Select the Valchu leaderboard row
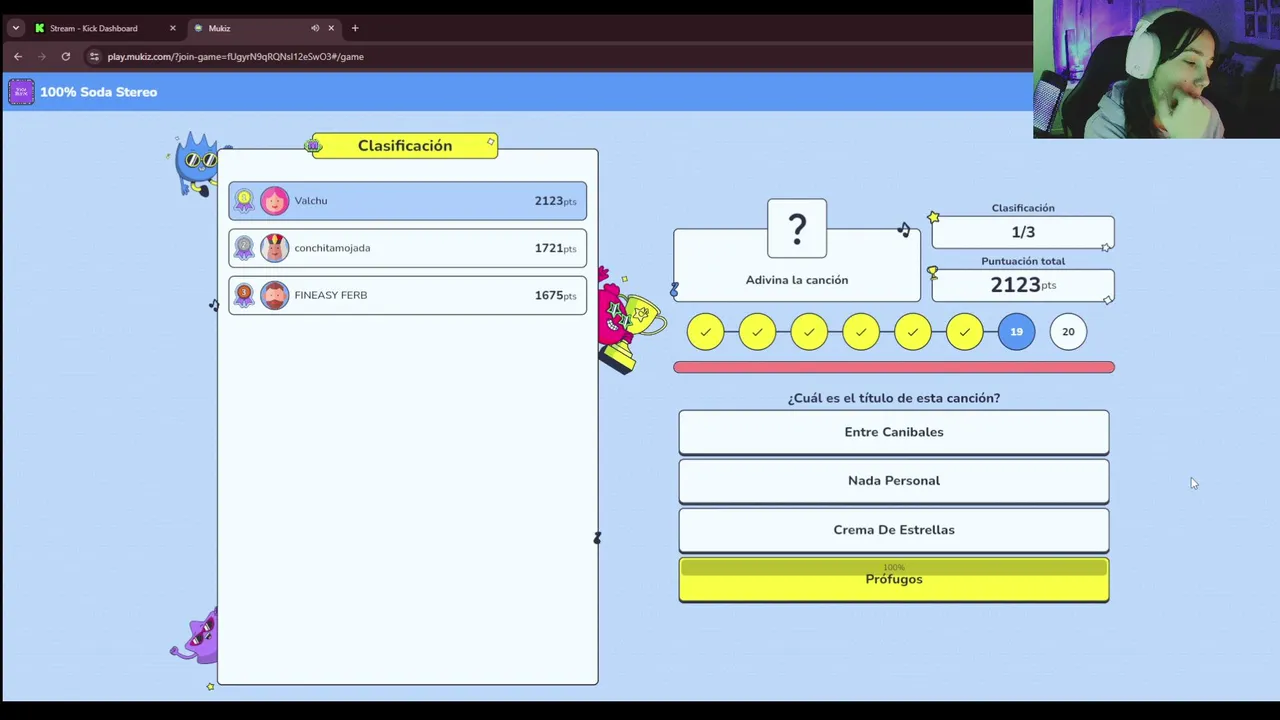The width and height of the screenshot is (1280, 720). pos(408,201)
